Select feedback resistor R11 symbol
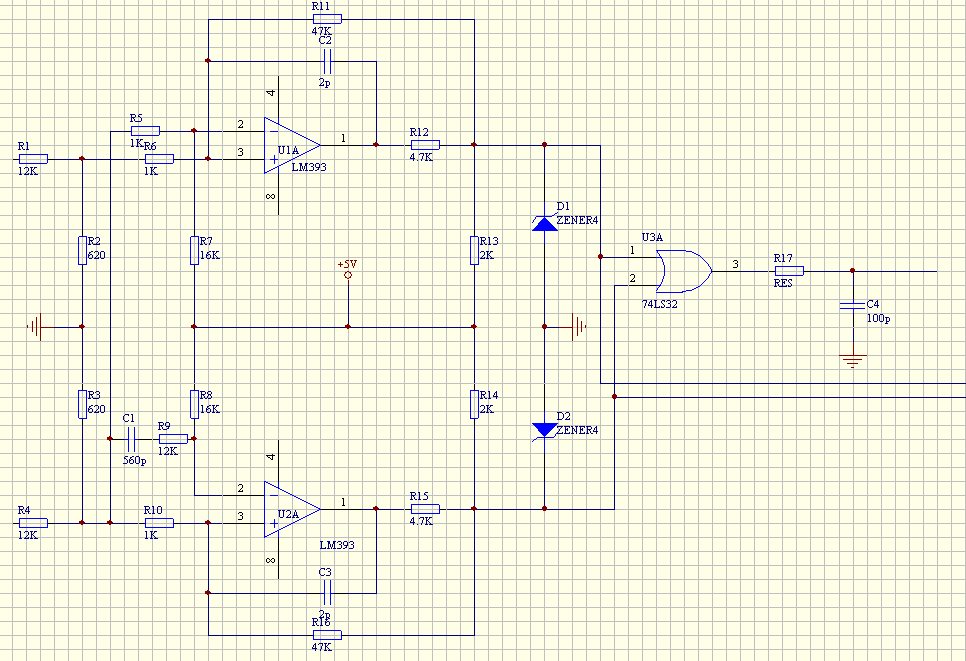The image size is (966, 661). click(327, 19)
